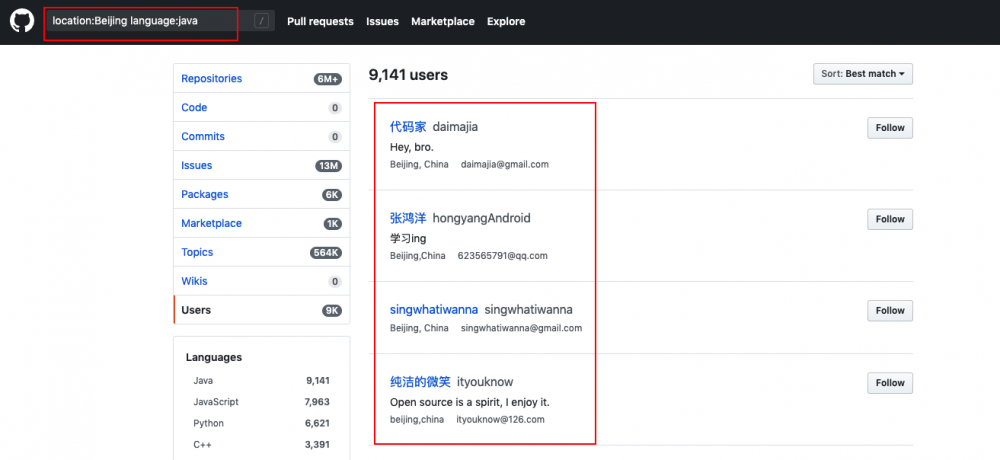Image resolution: width=1000 pixels, height=460 pixels.
Task: Click the 9,141 users heading
Action: [x=408, y=75]
